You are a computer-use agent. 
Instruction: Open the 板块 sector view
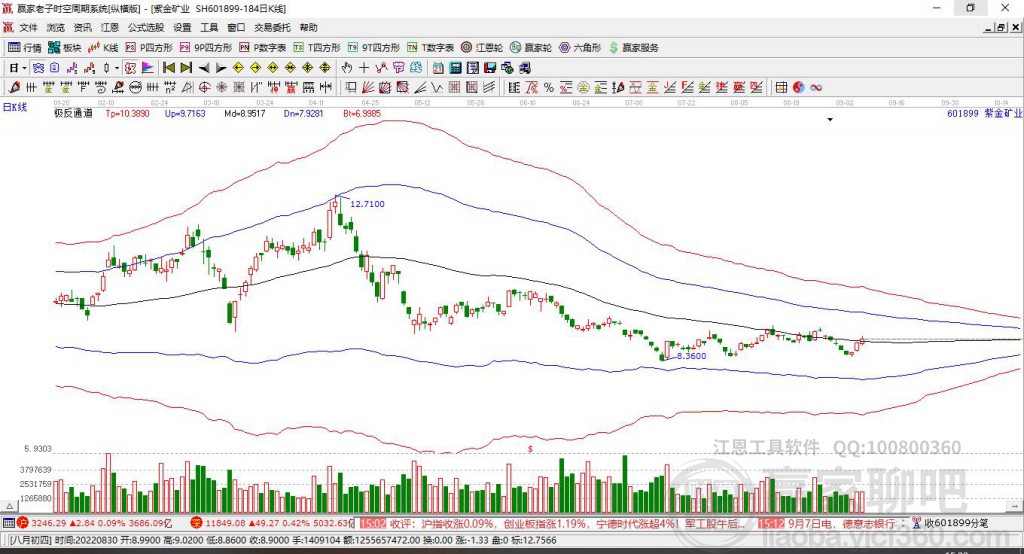click(65, 48)
